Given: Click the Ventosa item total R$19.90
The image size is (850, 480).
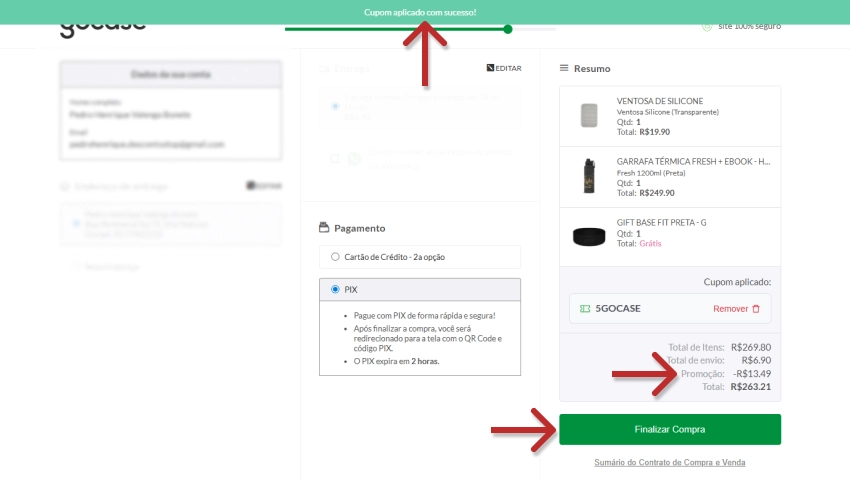Looking at the screenshot, I should (654, 132).
